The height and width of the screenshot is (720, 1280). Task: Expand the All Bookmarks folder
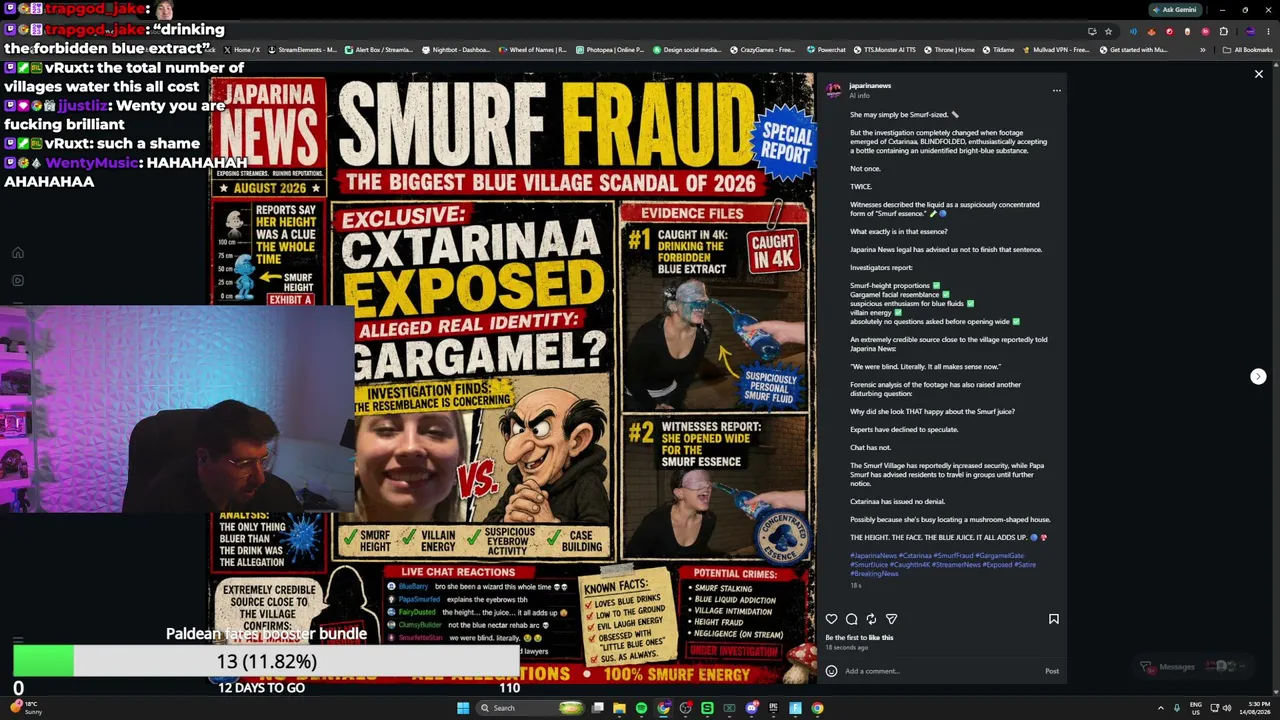[1248, 50]
